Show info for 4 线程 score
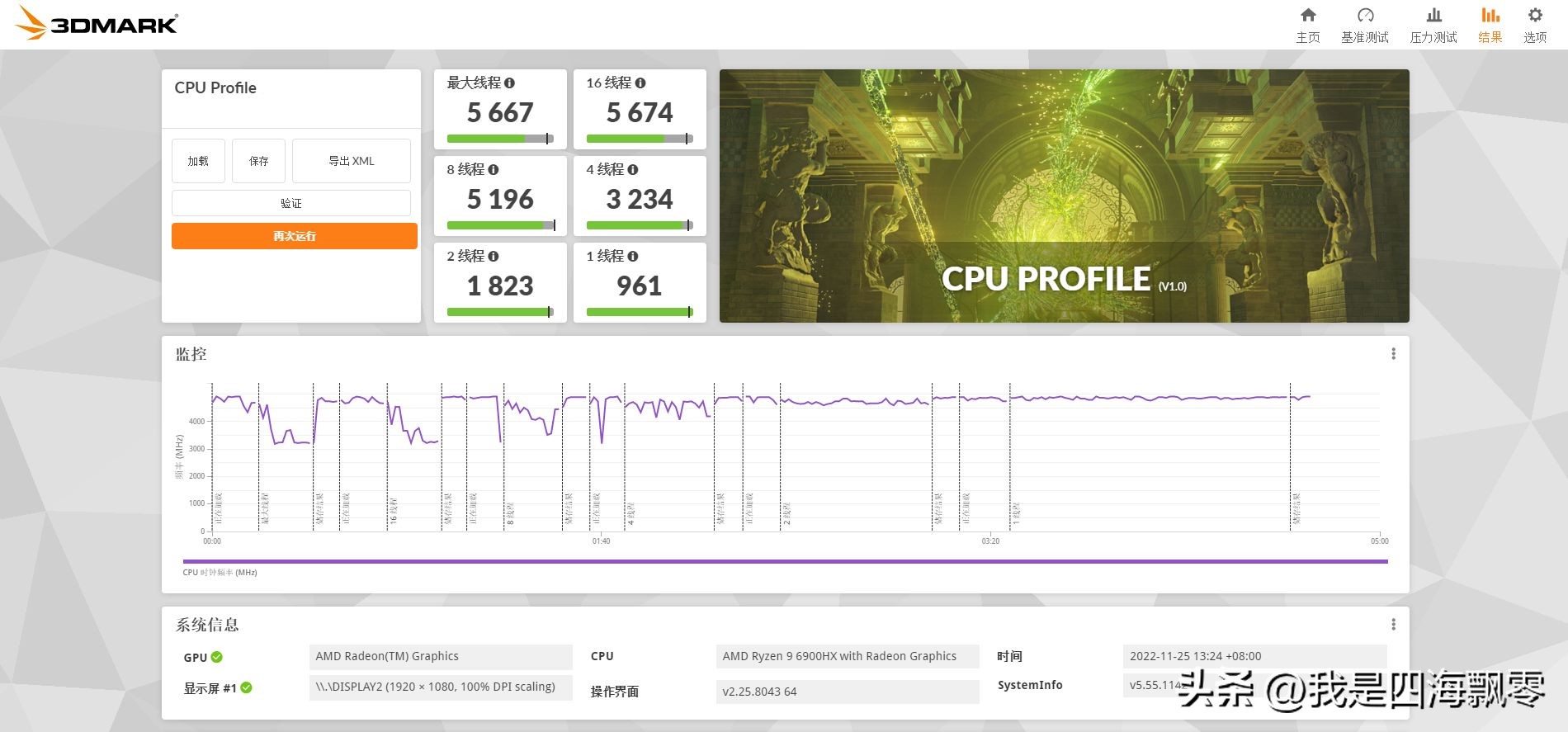The image size is (1568, 732). 633,170
